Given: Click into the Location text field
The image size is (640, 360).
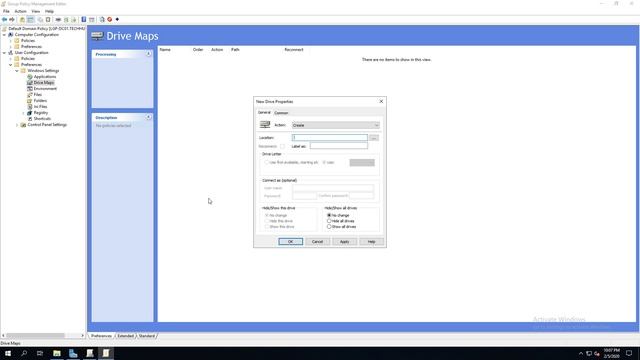Looking at the screenshot, I should click(x=330, y=138).
